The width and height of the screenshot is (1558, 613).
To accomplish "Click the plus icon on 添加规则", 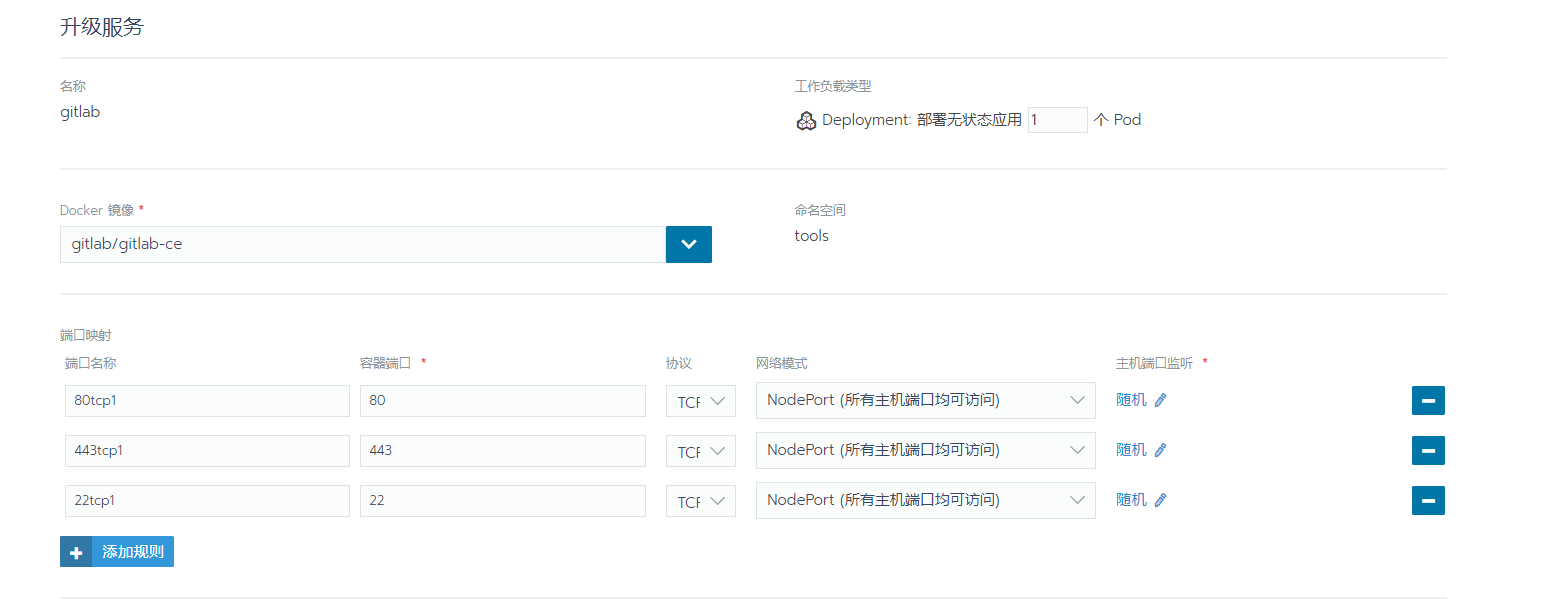I will click(x=76, y=552).
